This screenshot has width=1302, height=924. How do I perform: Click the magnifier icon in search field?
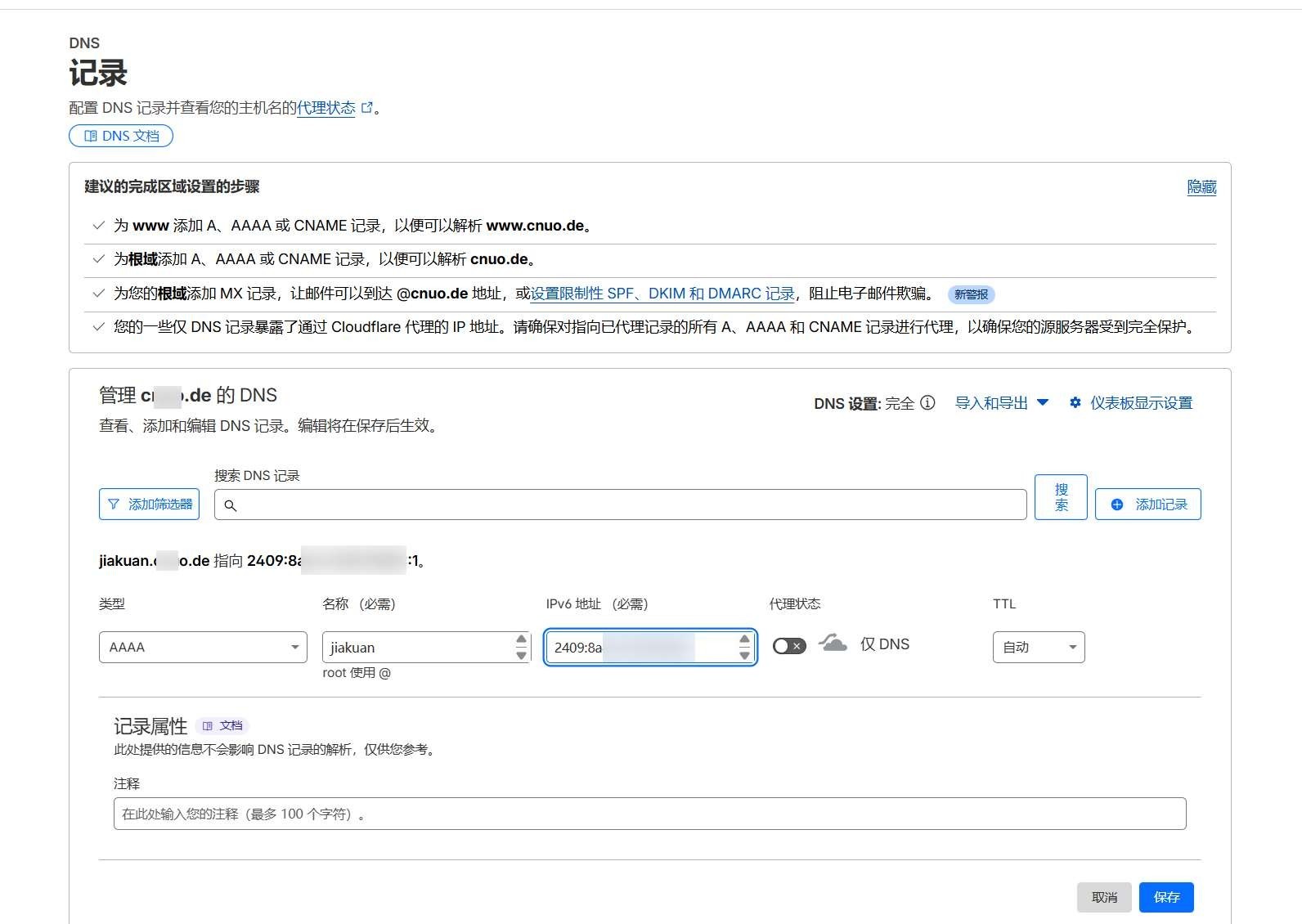pos(231,505)
